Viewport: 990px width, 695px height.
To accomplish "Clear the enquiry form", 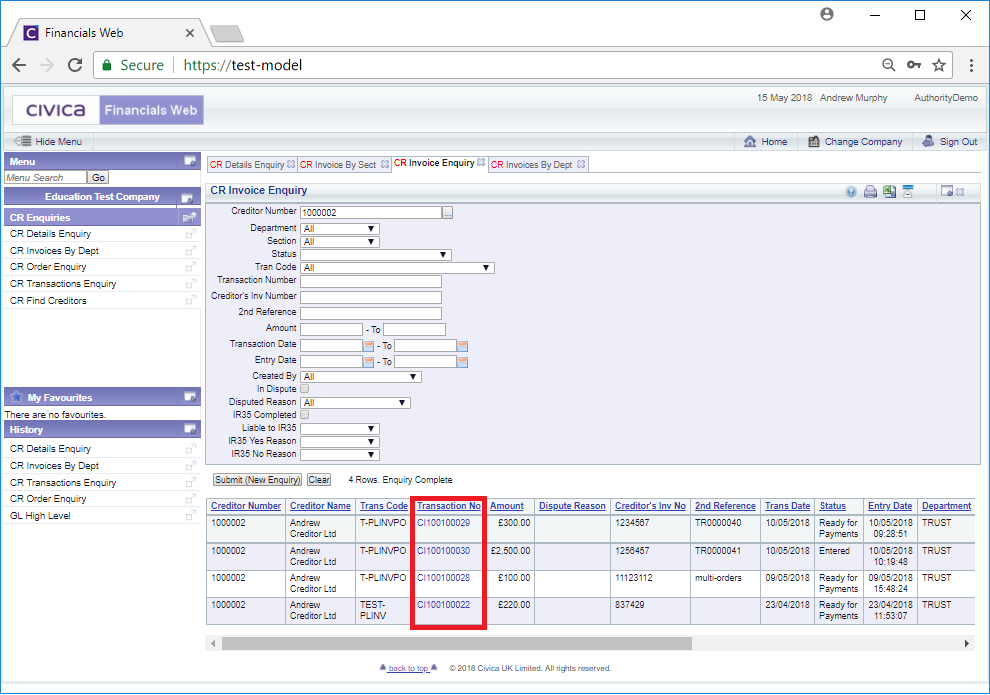I will pos(319,480).
